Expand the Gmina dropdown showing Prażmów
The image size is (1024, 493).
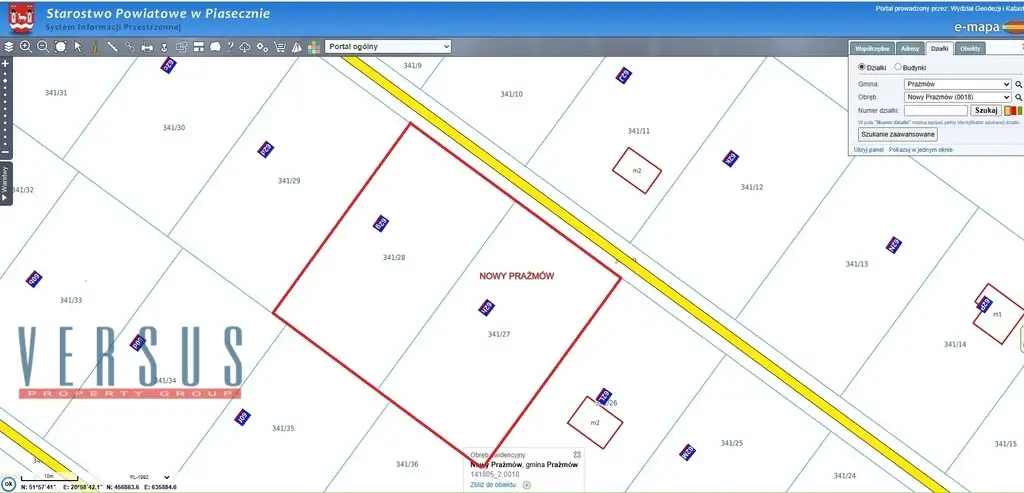(x=957, y=84)
